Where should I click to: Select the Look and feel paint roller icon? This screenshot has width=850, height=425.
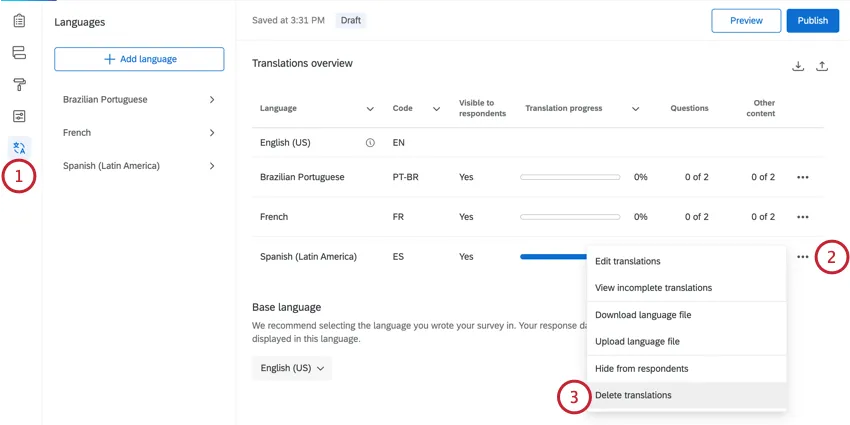(x=19, y=85)
